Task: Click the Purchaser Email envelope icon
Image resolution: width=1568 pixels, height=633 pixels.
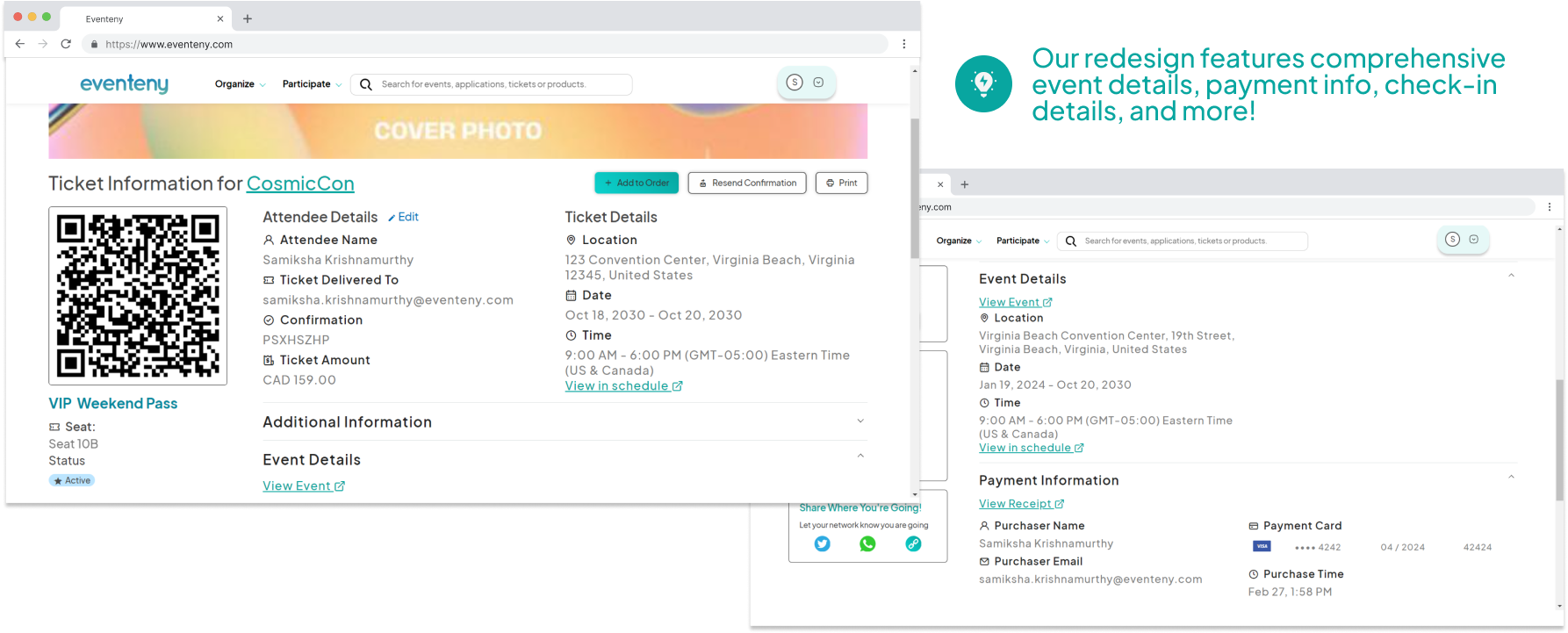Action: (x=984, y=561)
